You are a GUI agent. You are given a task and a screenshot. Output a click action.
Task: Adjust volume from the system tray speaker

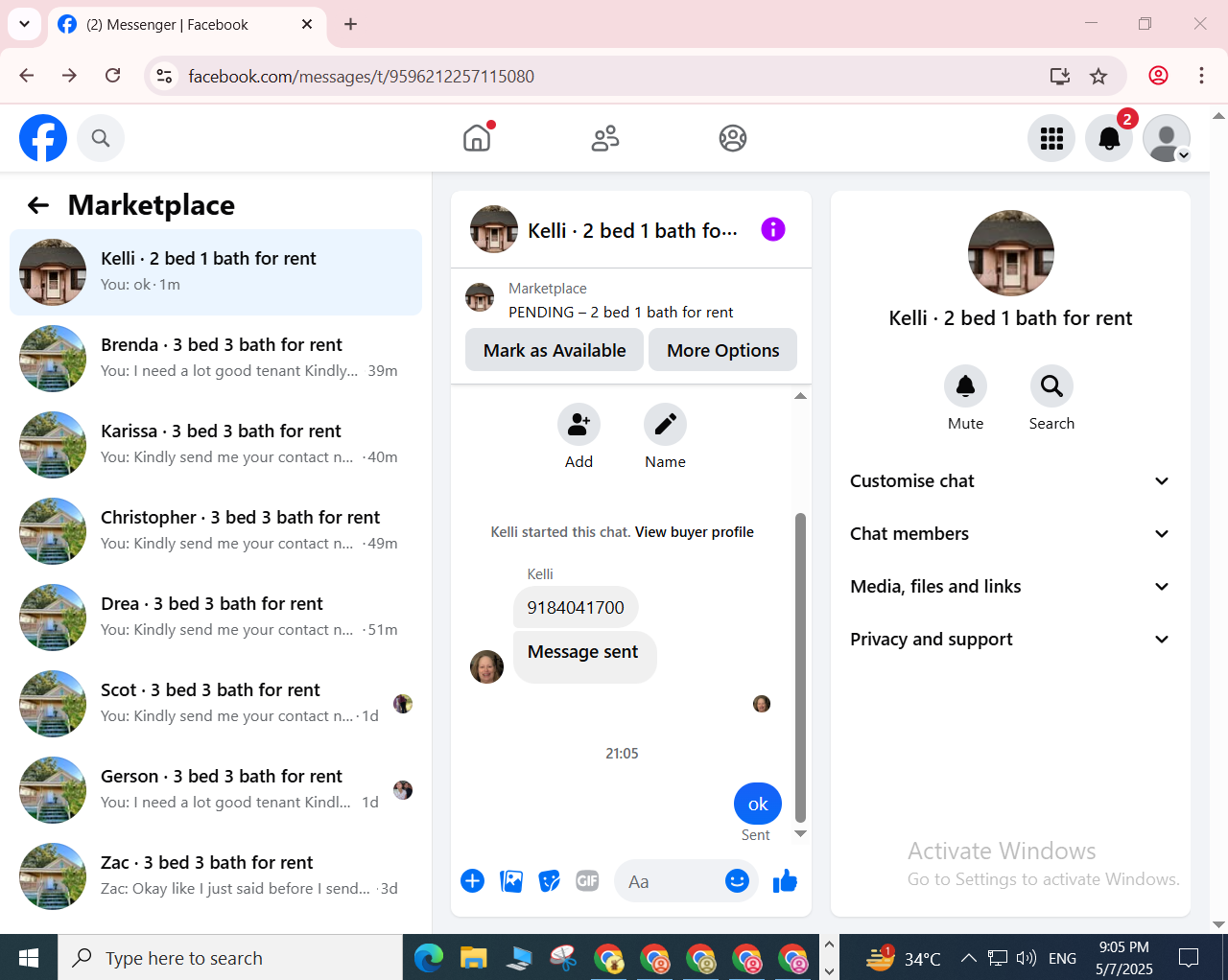1027,958
